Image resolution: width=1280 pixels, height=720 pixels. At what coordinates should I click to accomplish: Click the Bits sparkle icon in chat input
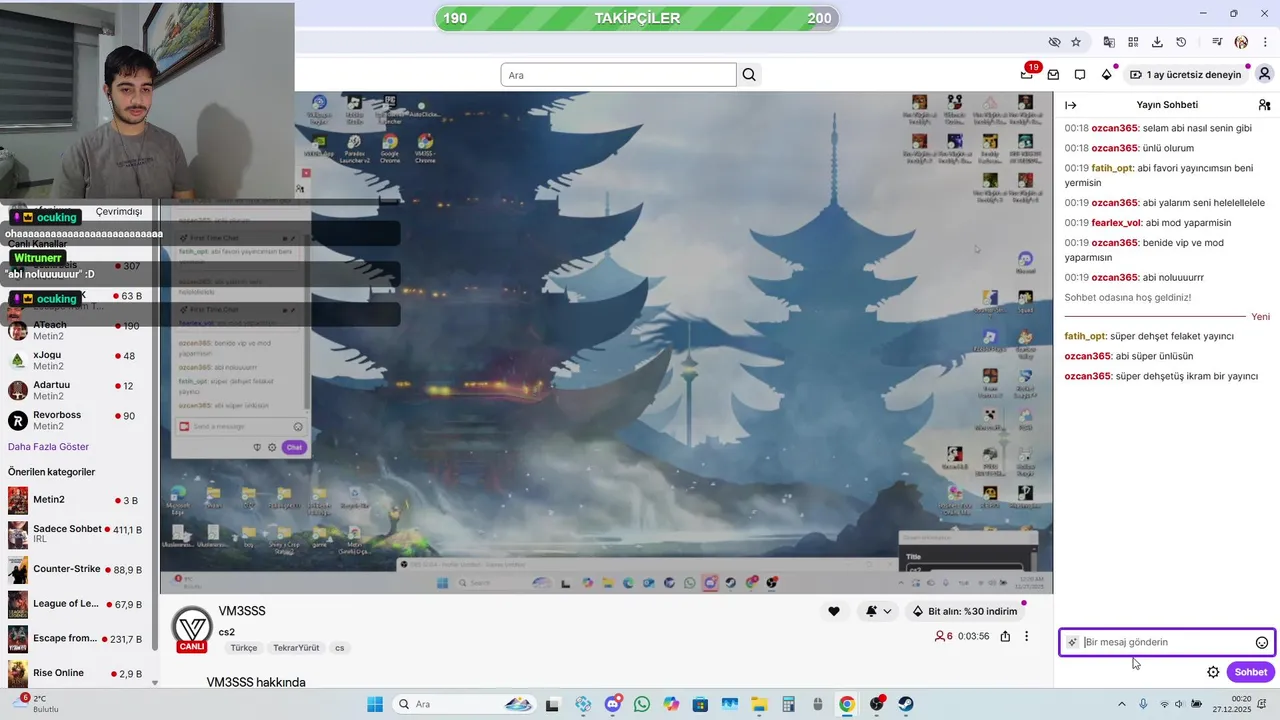[1072, 642]
